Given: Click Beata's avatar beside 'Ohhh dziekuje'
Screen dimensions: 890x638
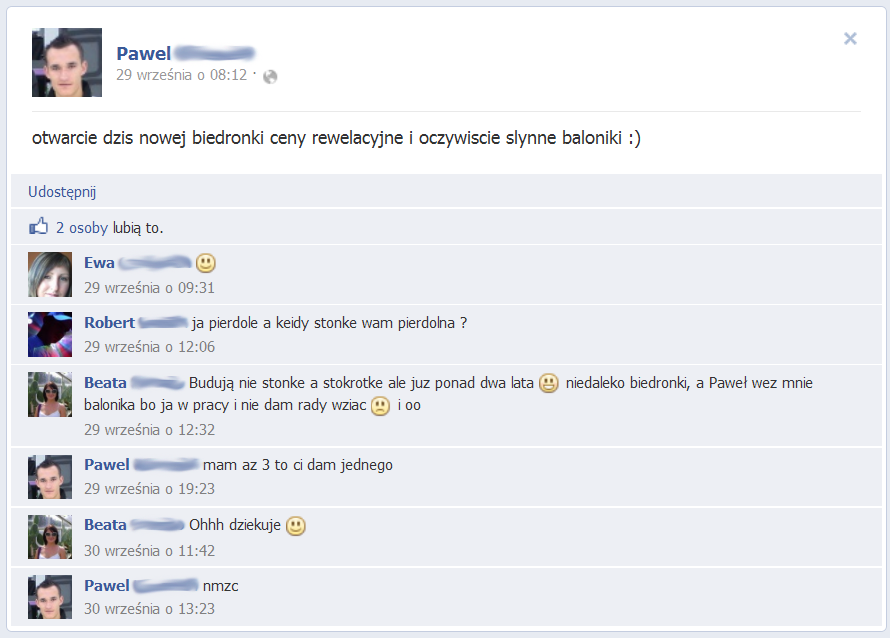Looking at the screenshot, I should (50, 537).
